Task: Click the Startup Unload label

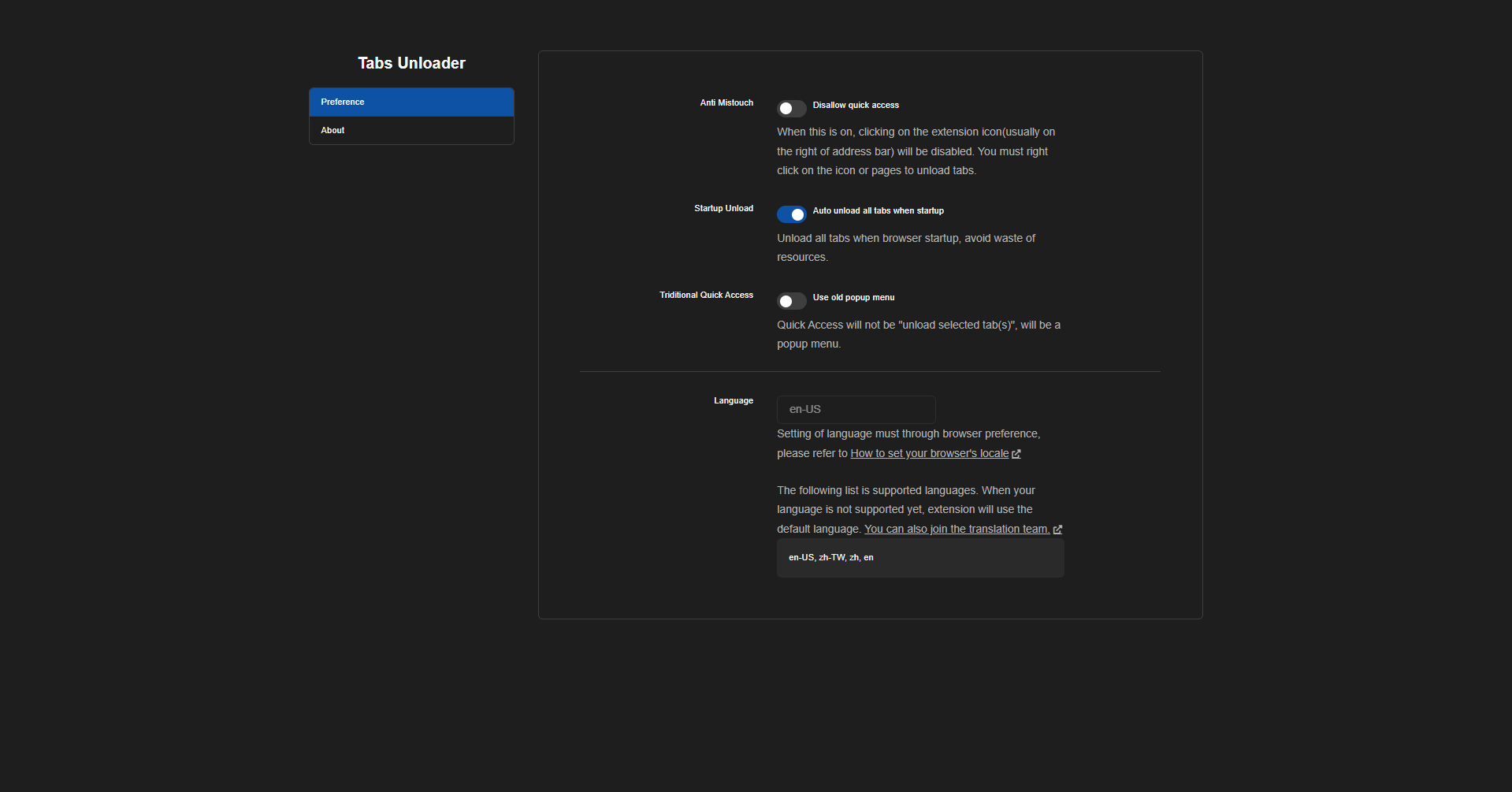Action: click(723, 209)
